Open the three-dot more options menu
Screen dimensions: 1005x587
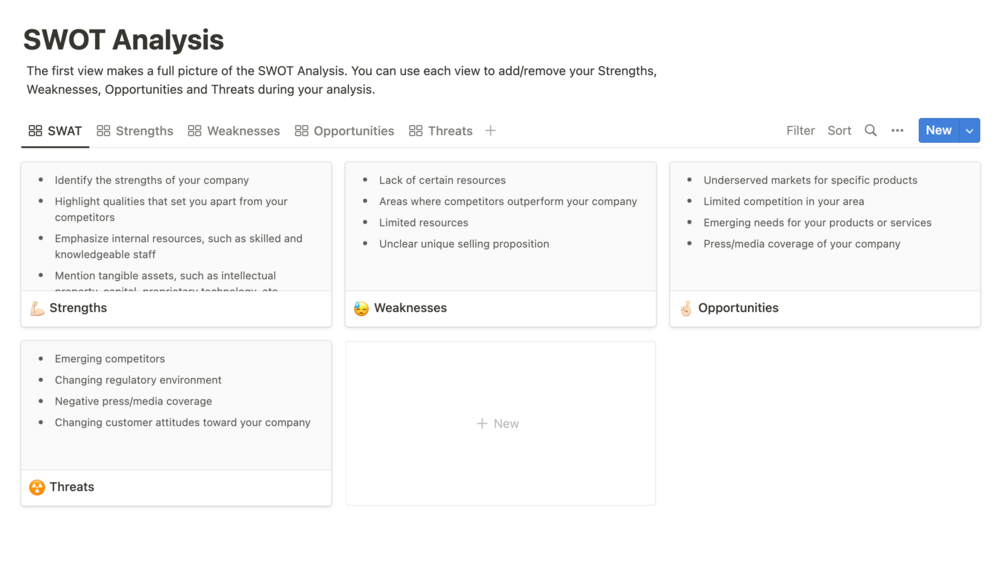[897, 131]
